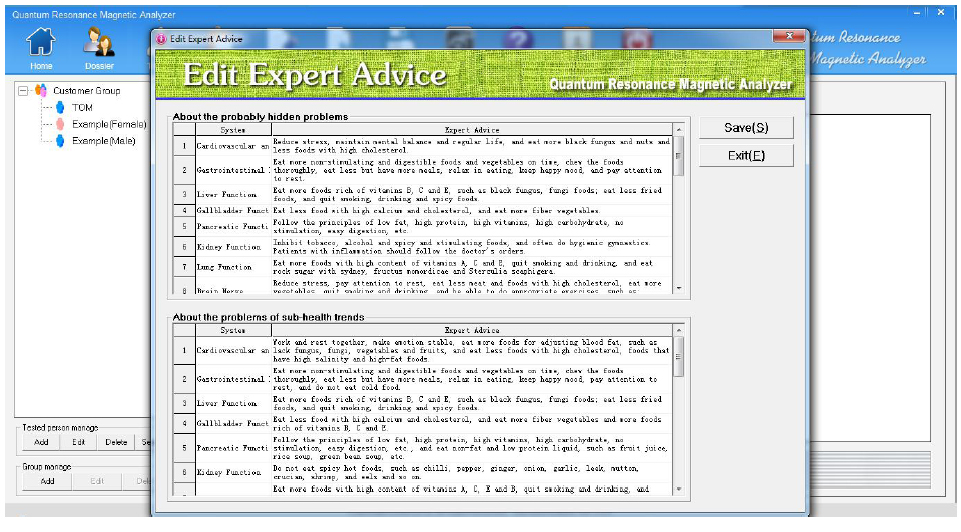Viewport: 961px width, 532px height.
Task: Edit advice 'Inhibit tobacco, alcohol and spicy'
Action: [472, 247]
